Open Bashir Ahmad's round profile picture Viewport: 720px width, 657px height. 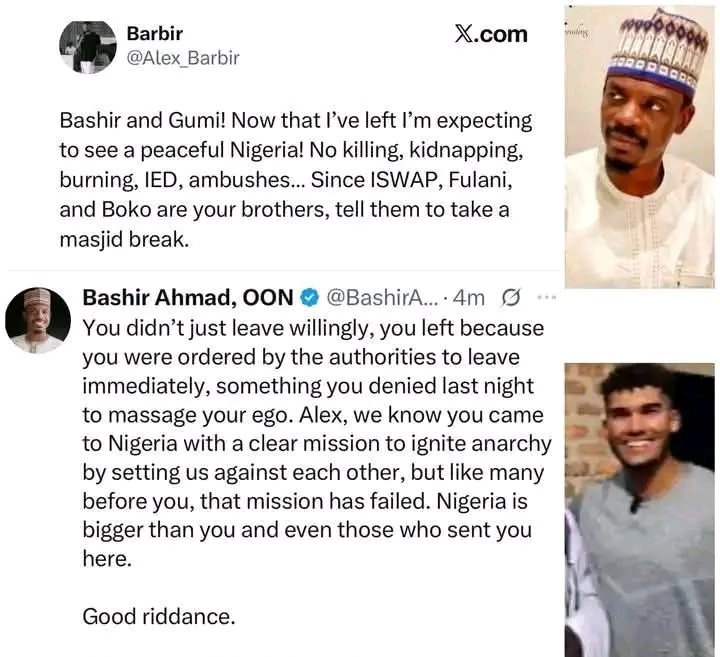tap(37, 320)
